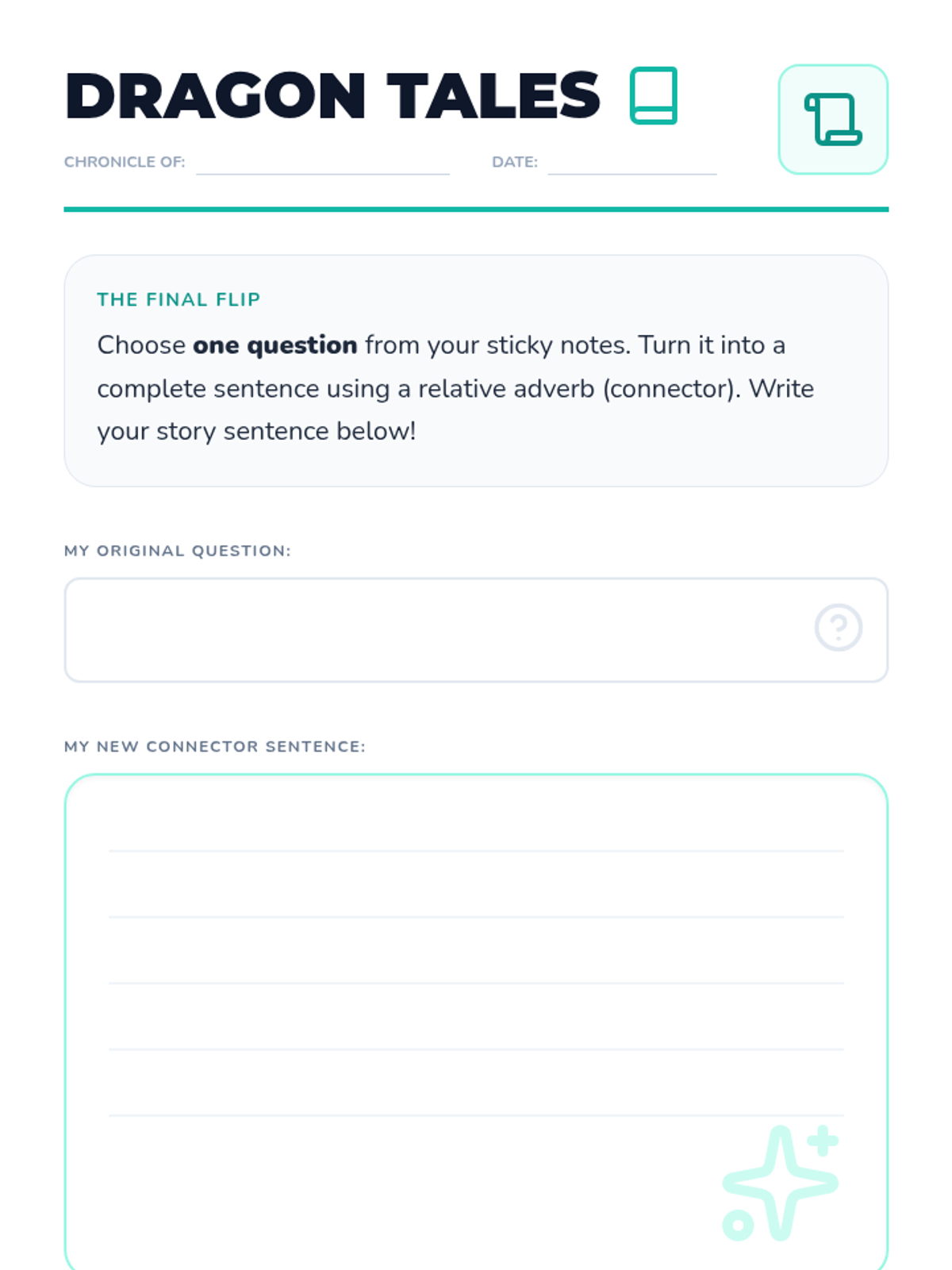Click the My Original Question box

(476, 630)
